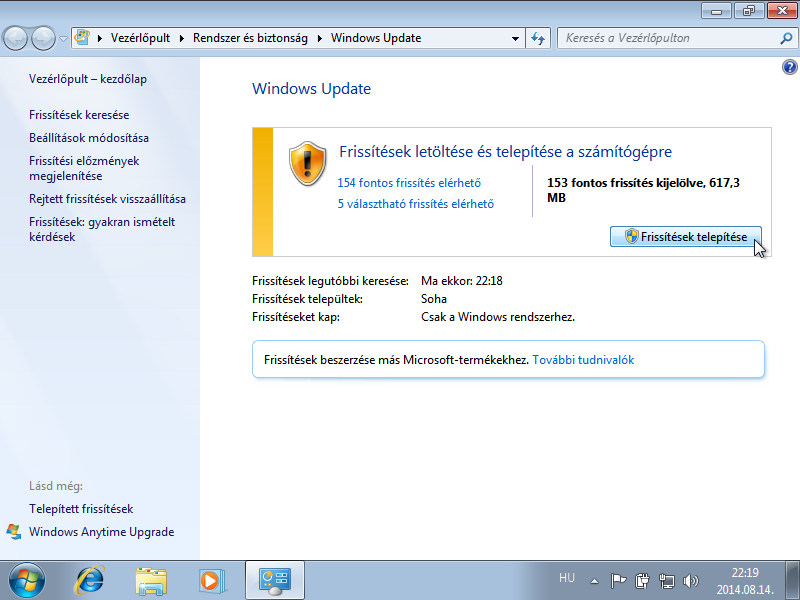Click the Forward navigation arrow button
Image resolution: width=800 pixels, height=600 pixels.
tap(43, 38)
